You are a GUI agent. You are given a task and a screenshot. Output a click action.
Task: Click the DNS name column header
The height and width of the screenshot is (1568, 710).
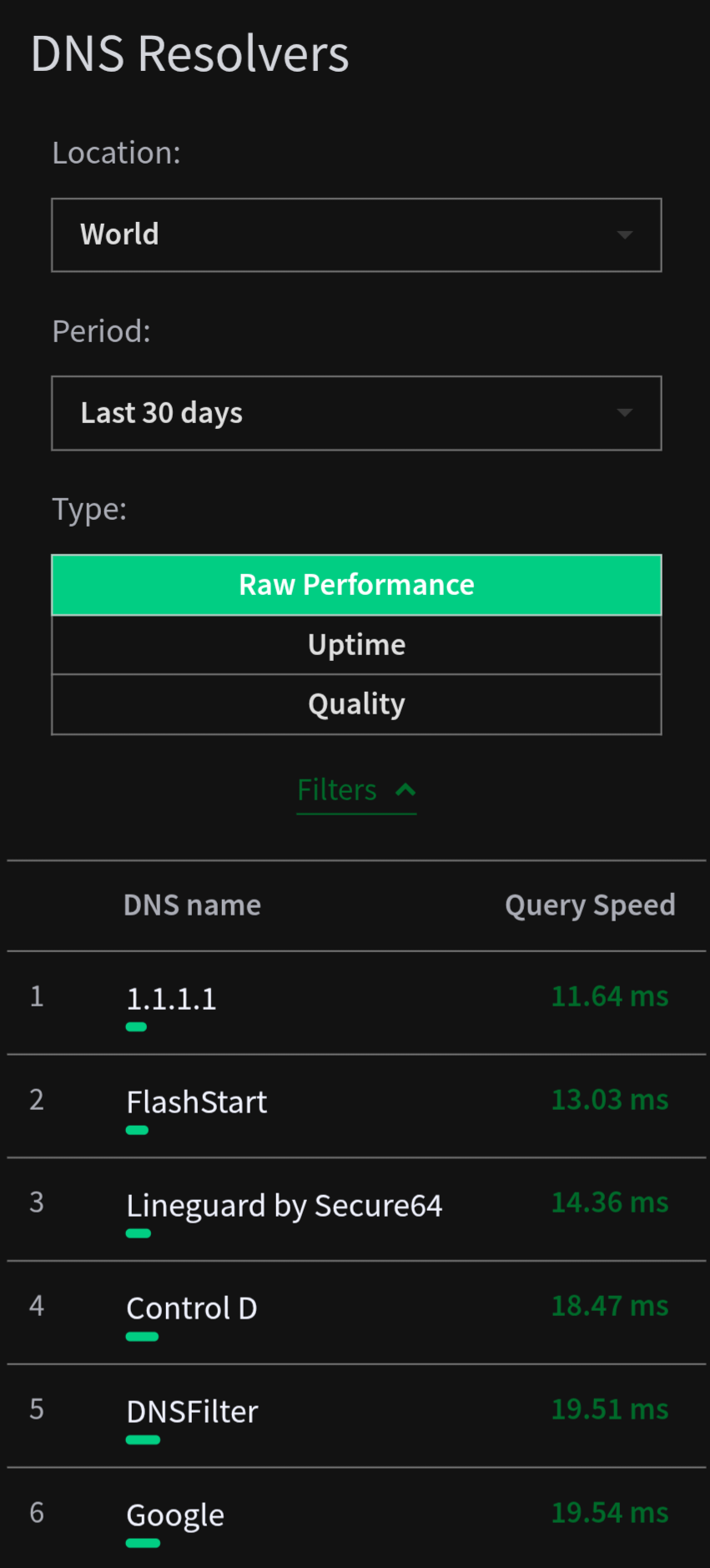192,905
